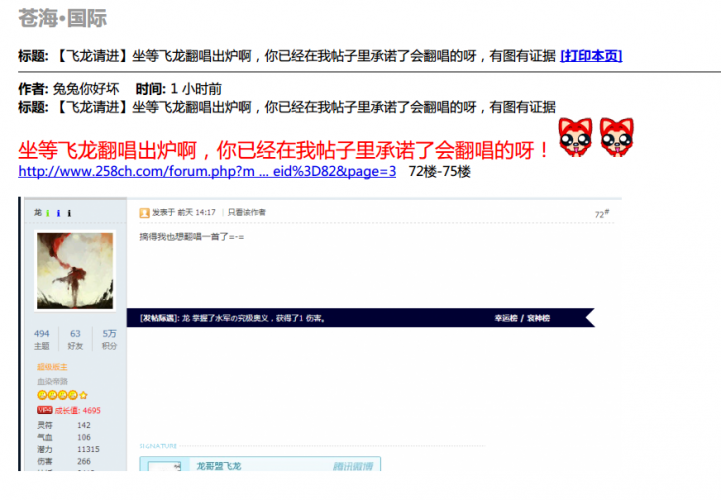Click the second red fox emoji
Image resolution: width=721 pixels, height=500 pixels.
(x=615, y=138)
